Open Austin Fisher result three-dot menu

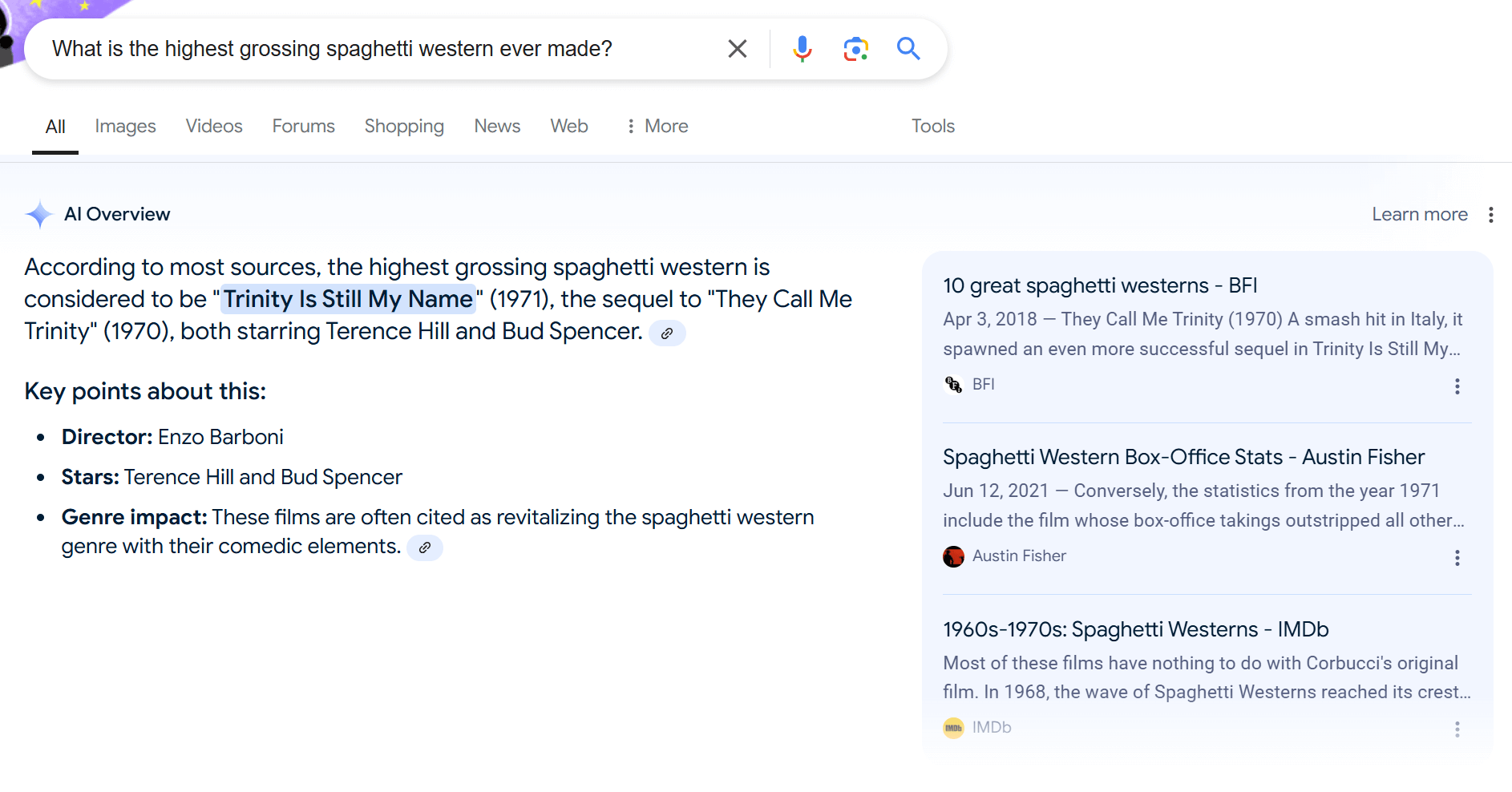tap(1457, 558)
